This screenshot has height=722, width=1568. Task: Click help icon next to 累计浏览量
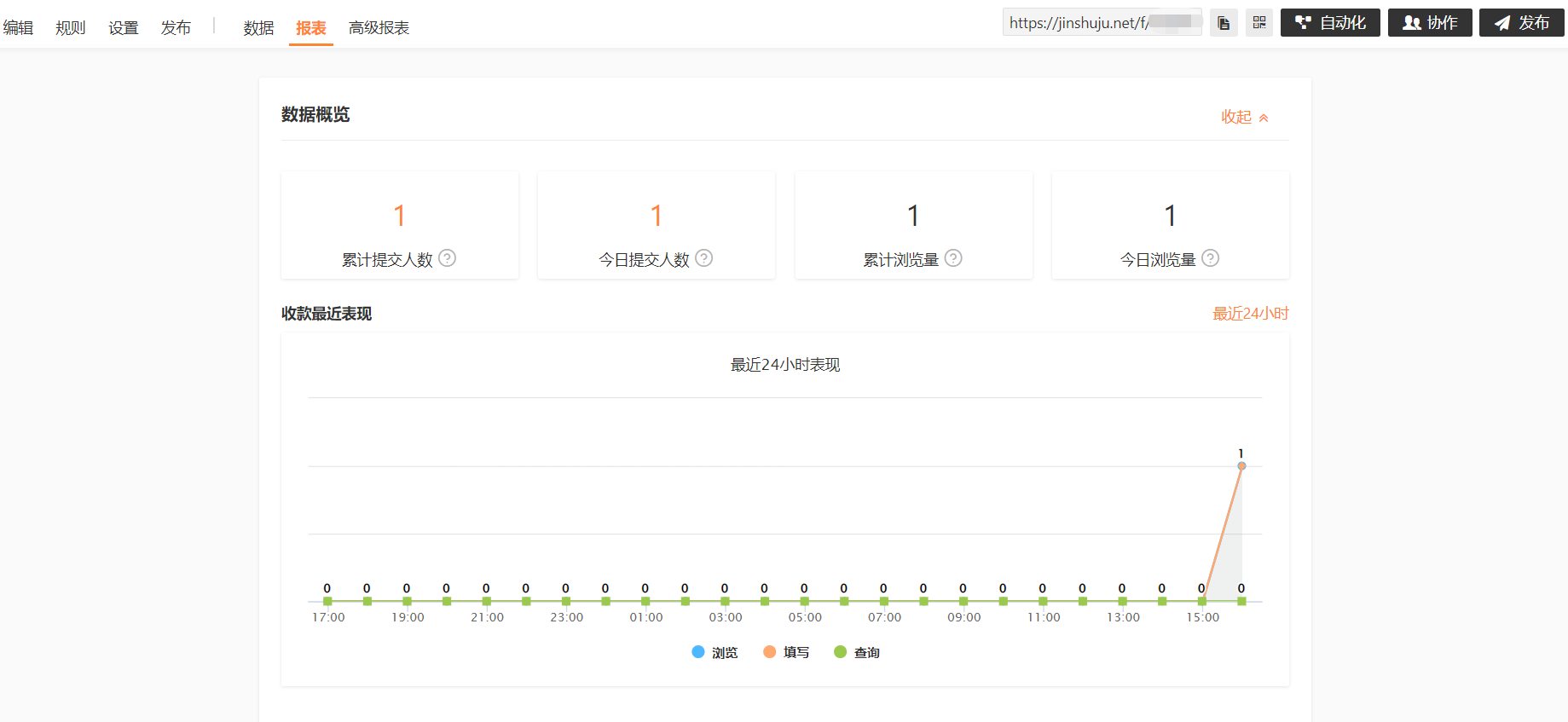click(x=953, y=258)
